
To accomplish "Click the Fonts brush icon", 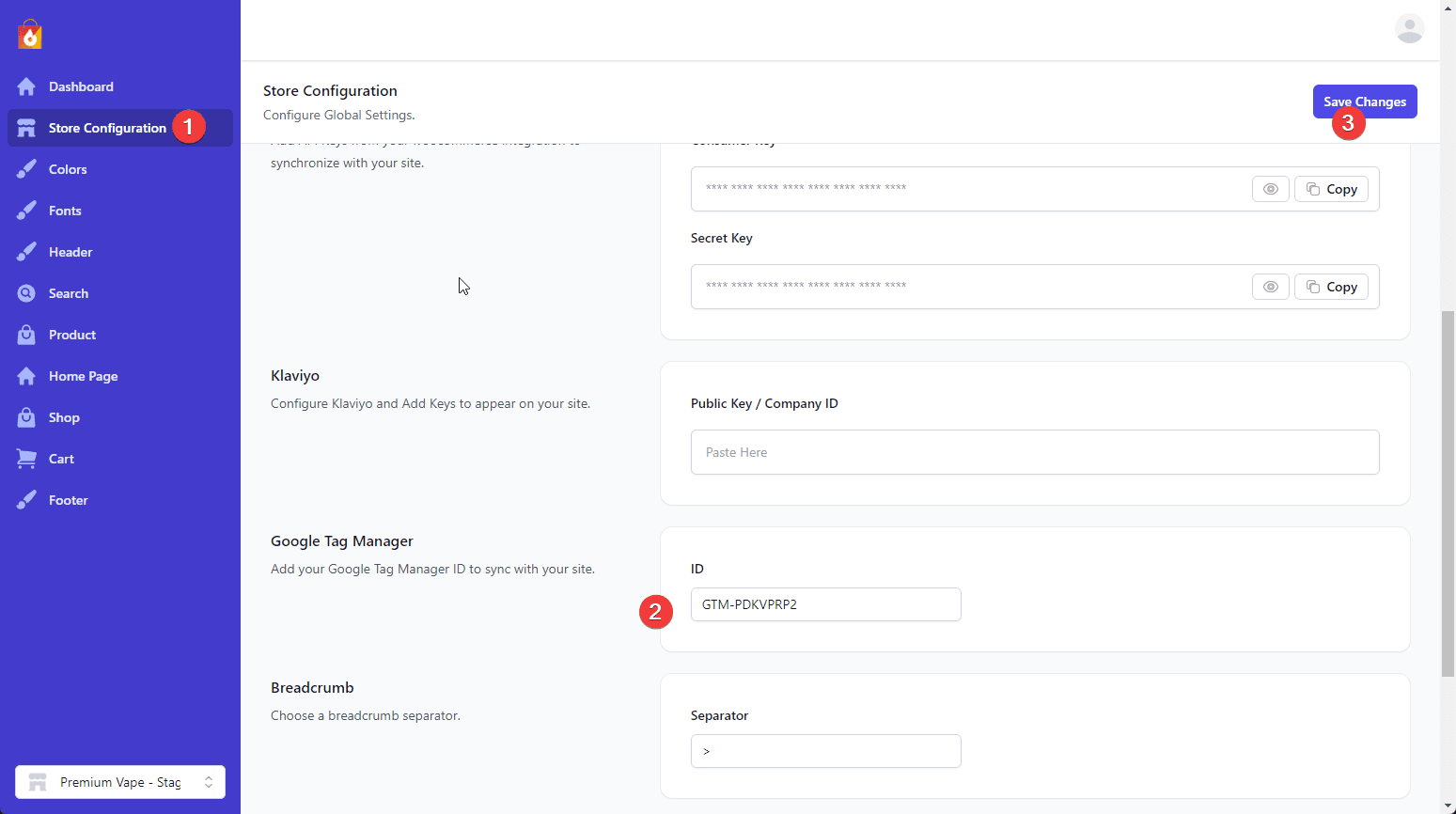I will 26,211.
